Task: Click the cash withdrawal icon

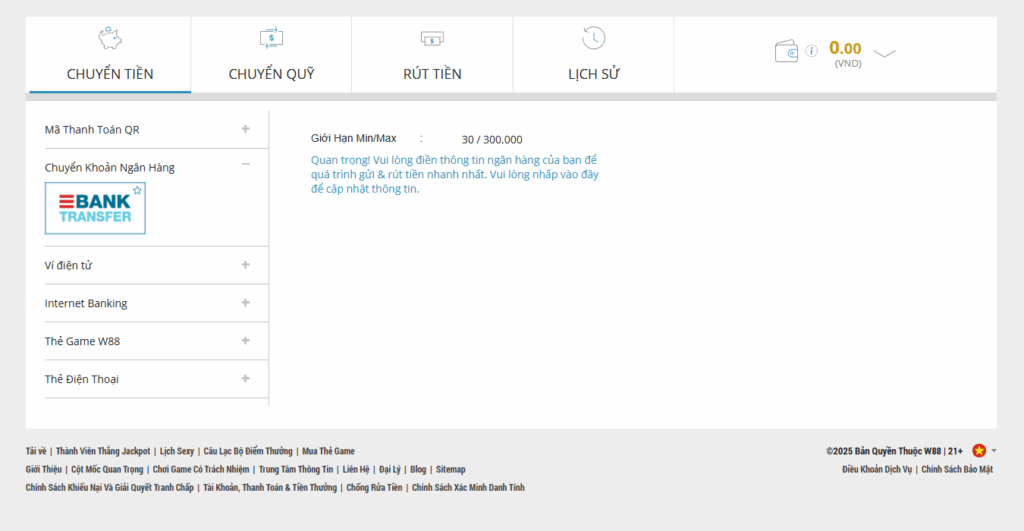Action: pyautogui.click(x=432, y=38)
